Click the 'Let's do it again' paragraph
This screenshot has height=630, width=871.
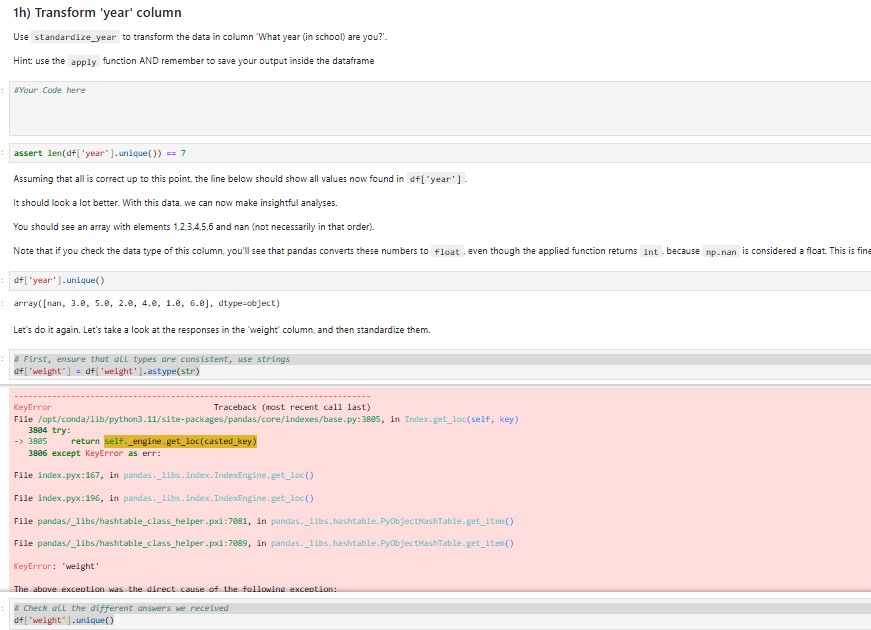[222, 329]
